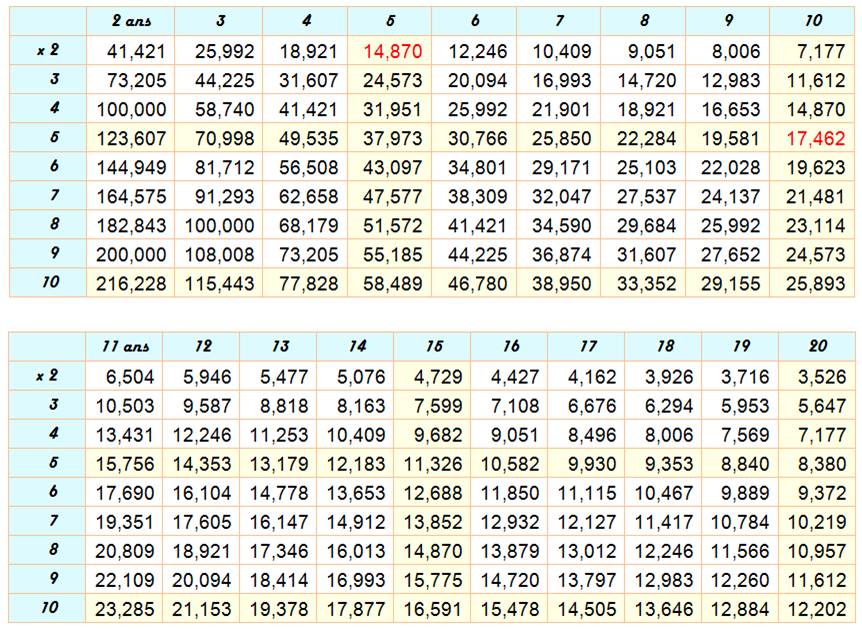Image resolution: width=862 pixels, height=629 pixels.
Task: Select the cell with value 200,000
Action: click(131, 255)
